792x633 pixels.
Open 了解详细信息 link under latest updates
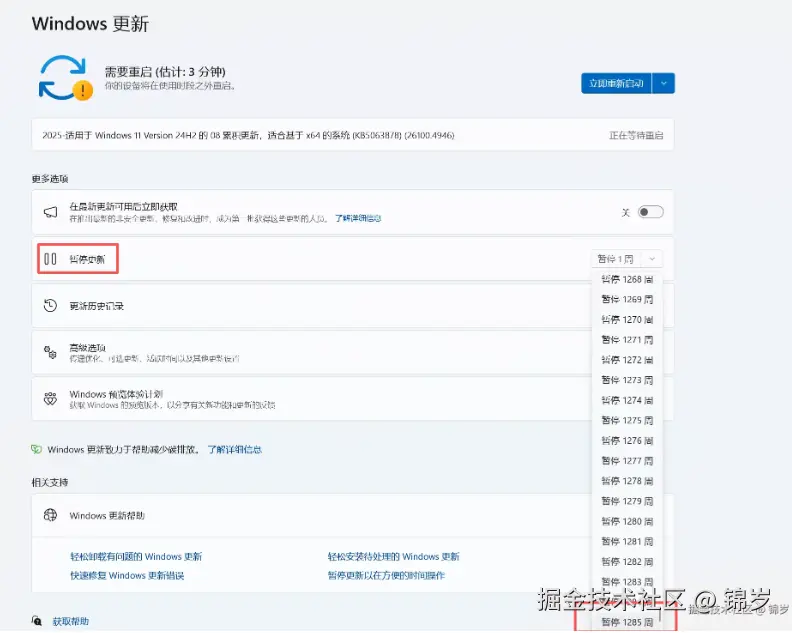click(358, 218)
